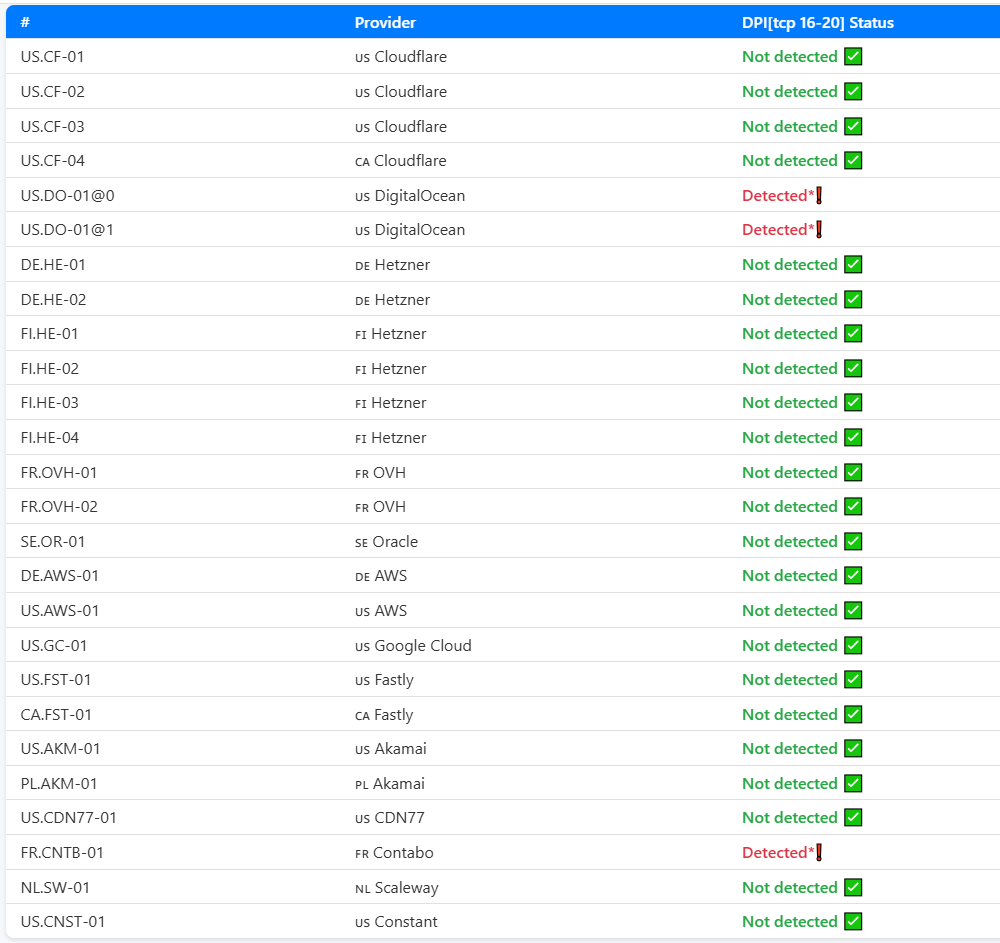Click the 'DE AWS' provider text
Viewport: 1000px width, 943px height.
pos(381,576)
